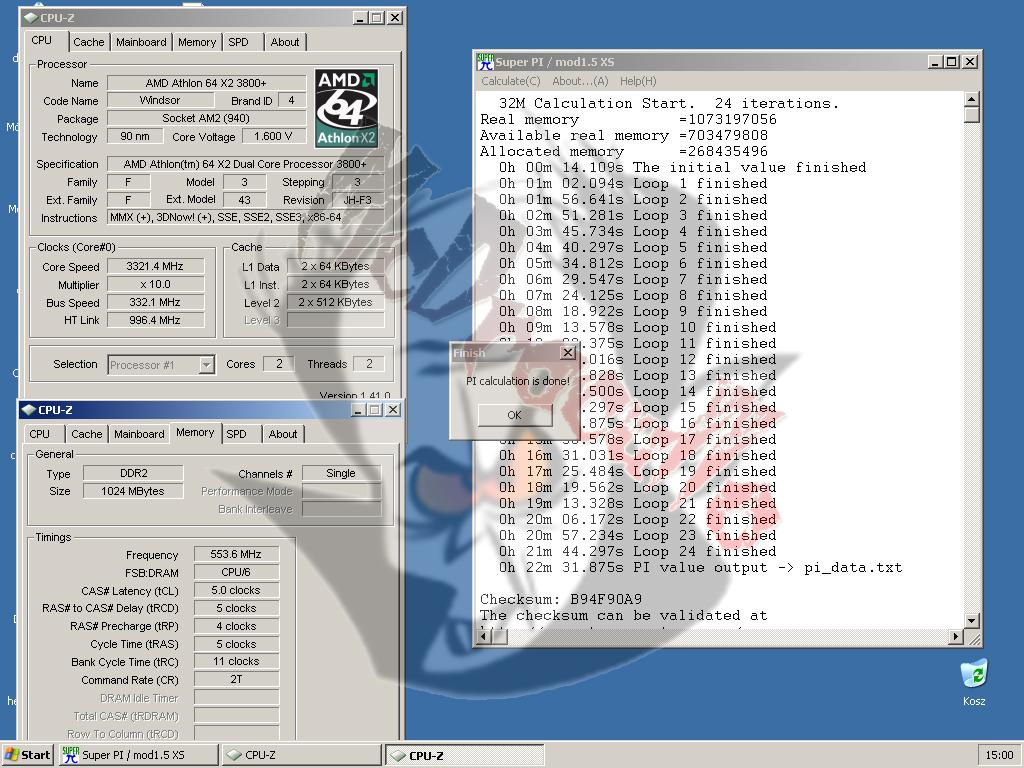This screenshot has width=1024, height=768.
Task: Click the Package value Socket AM2 (940)
Action: tap(206, 118)
